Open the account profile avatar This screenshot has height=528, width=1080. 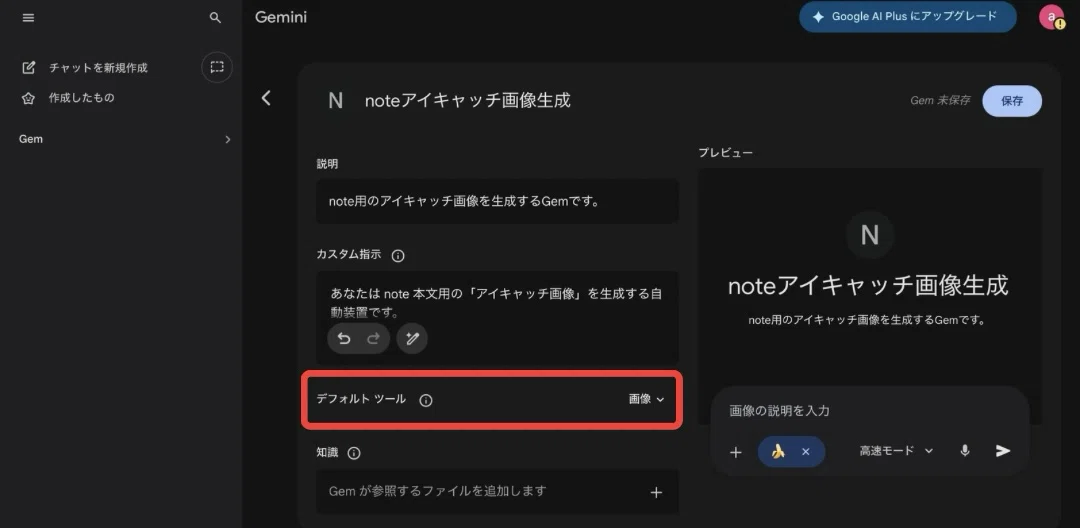(x=1051, y=17)
